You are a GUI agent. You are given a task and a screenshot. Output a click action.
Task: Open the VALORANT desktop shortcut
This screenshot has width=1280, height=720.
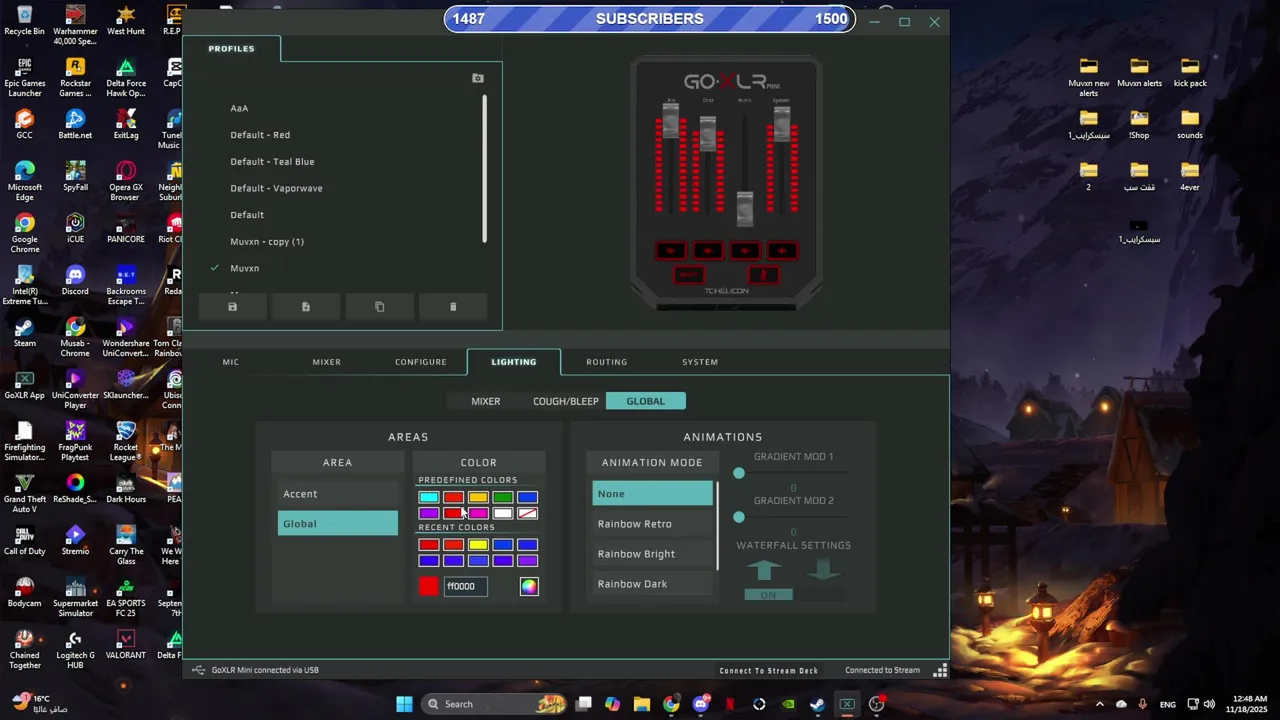tap(126, 643)
